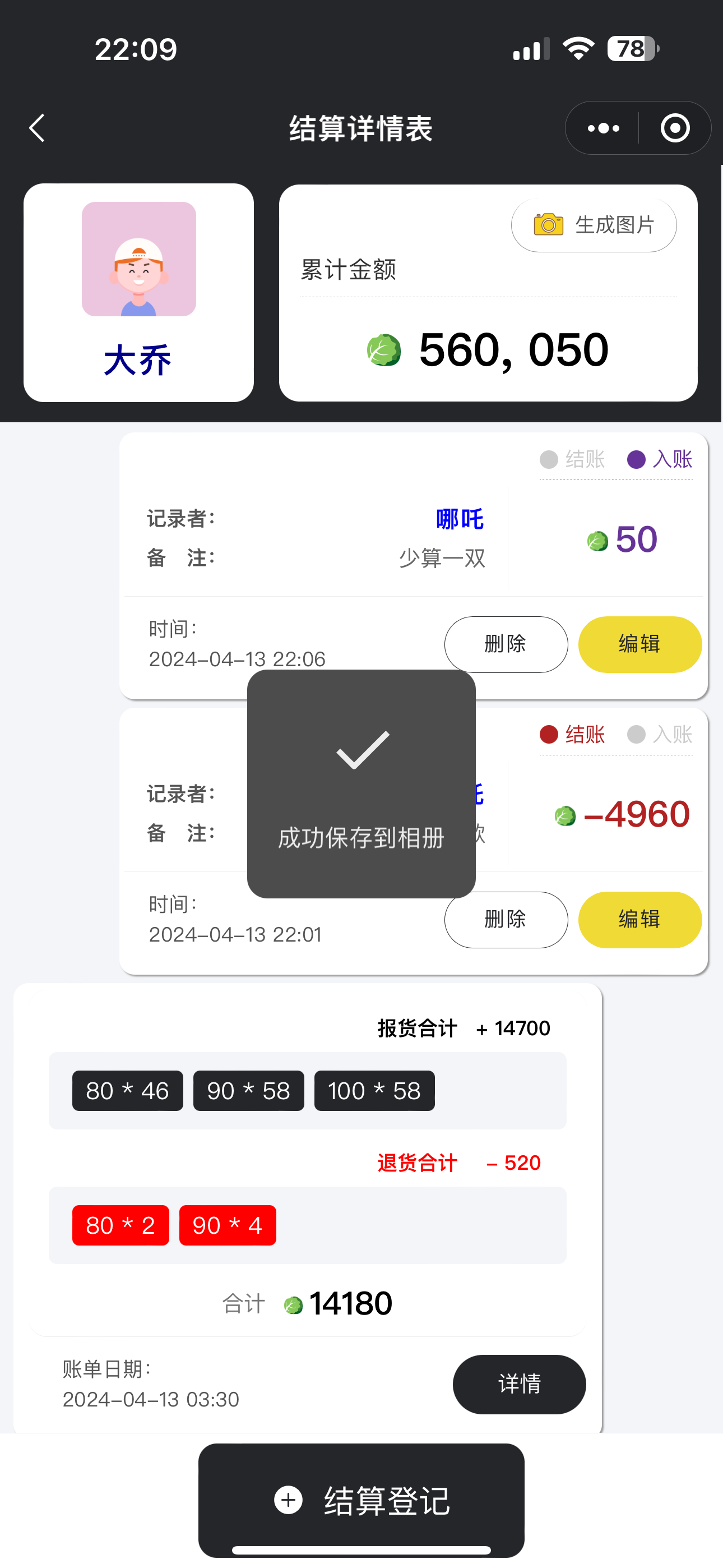Edit the 22:06 record via 编辑
This screenshot has height=1568, width=723.
pyautogui.click(x=639, y=644)
